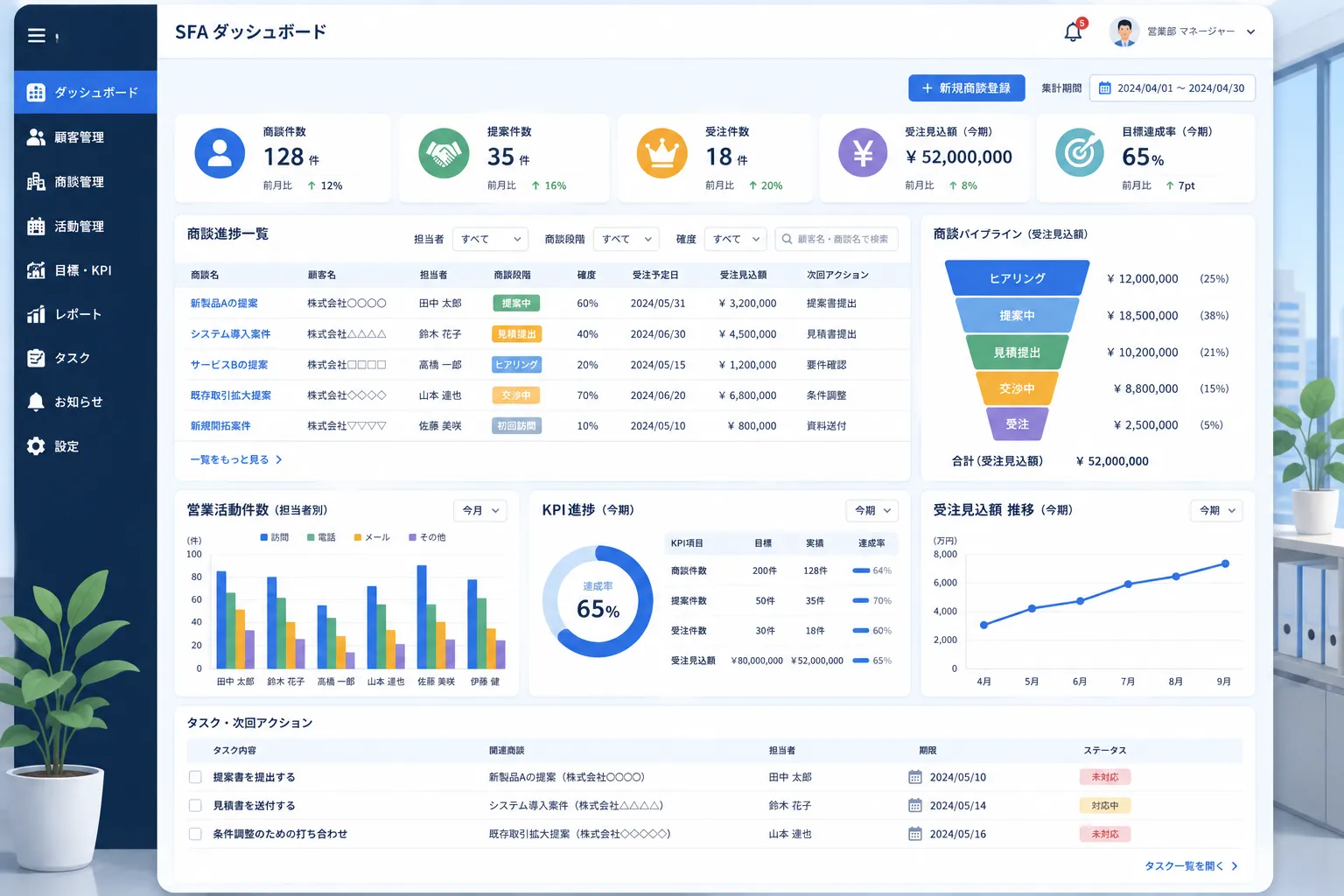Open 活動管理 calendar icon in sidebar
Image resolution: width=1344 pixels, height=896 pixels.
point(36,227)
